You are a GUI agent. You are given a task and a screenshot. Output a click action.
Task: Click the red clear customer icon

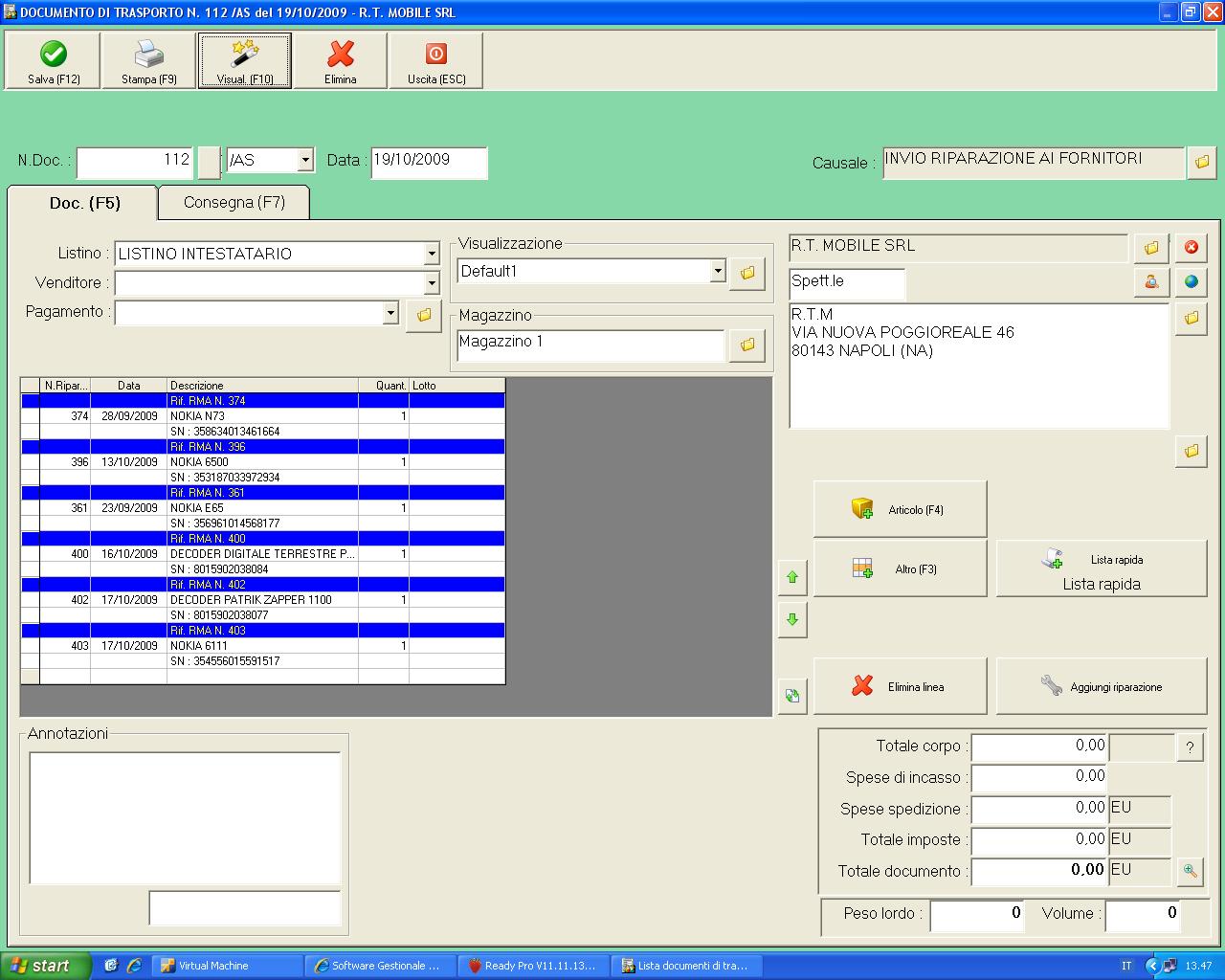1191,248
